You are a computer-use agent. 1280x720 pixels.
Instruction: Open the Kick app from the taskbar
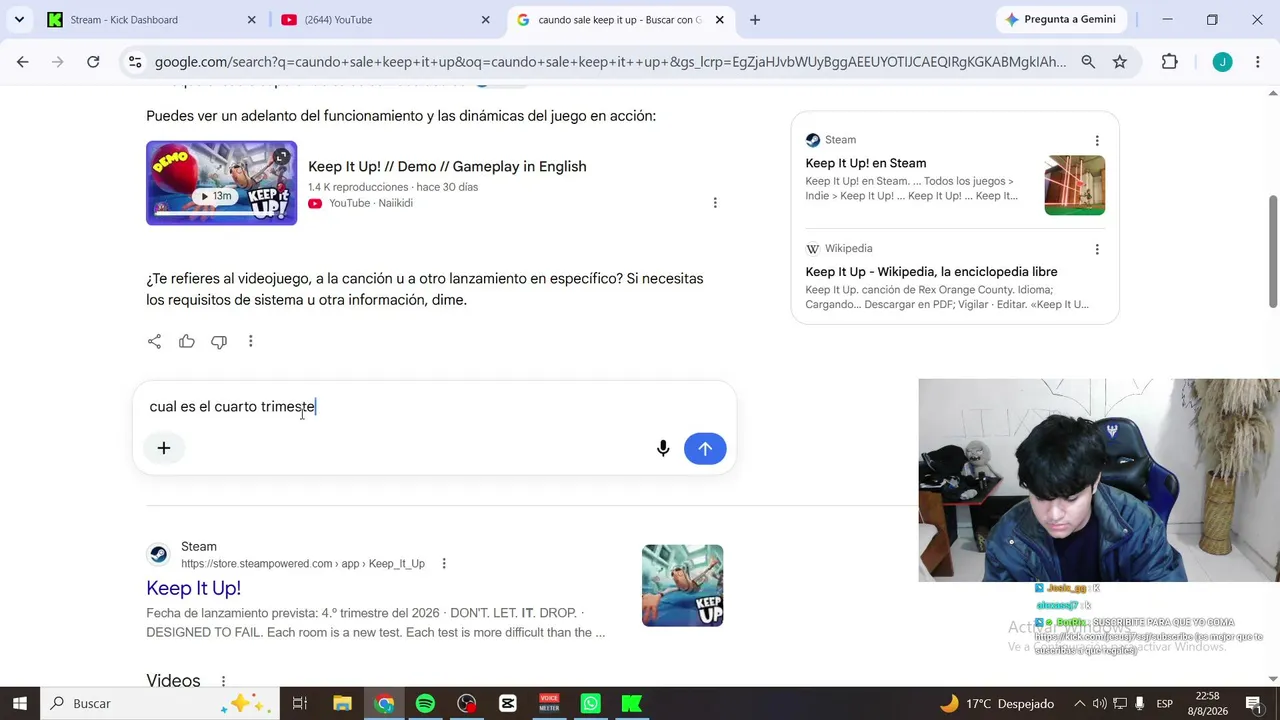(632, 704)
